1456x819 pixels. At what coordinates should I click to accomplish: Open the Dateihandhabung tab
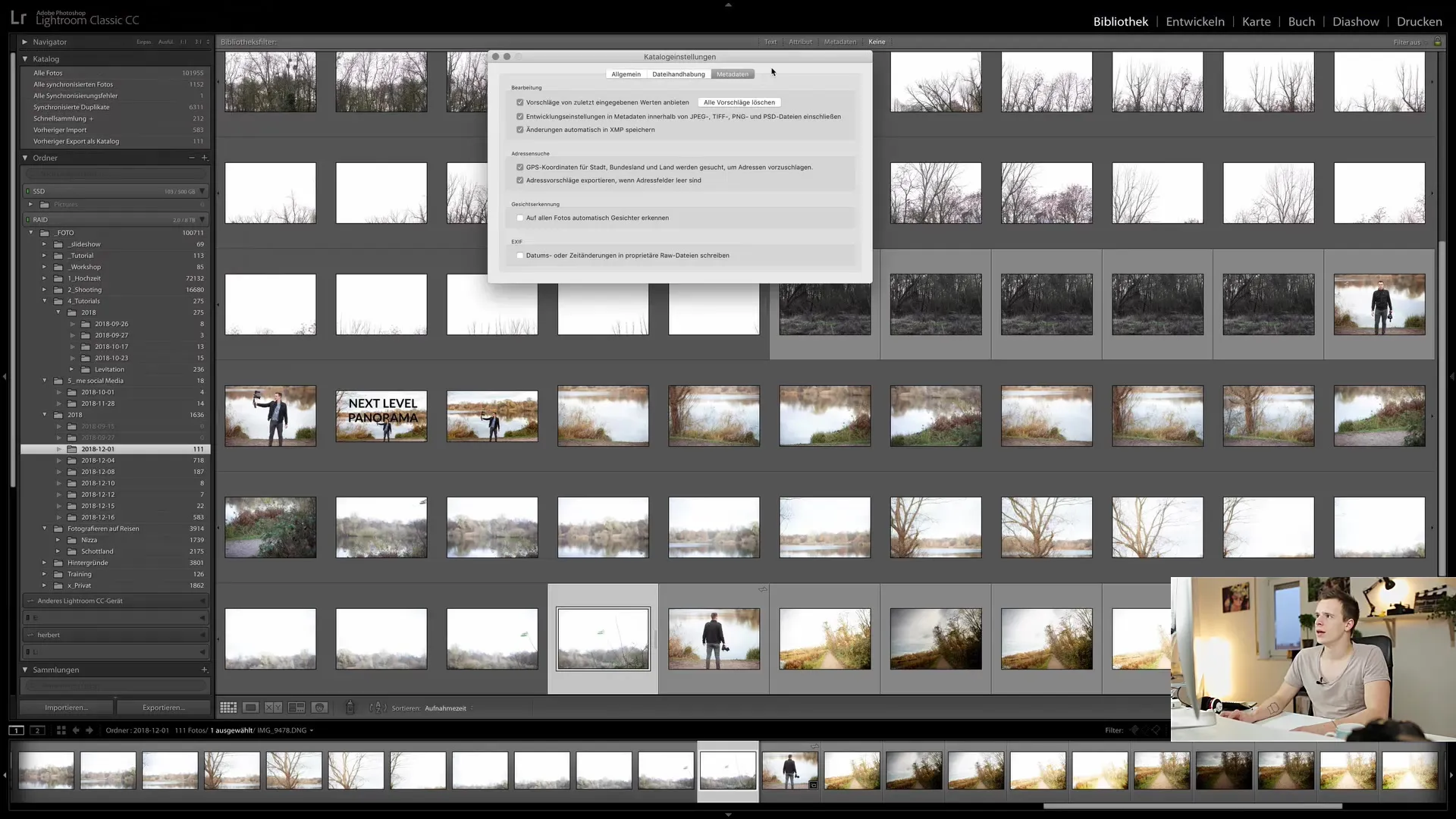(679, 74)
